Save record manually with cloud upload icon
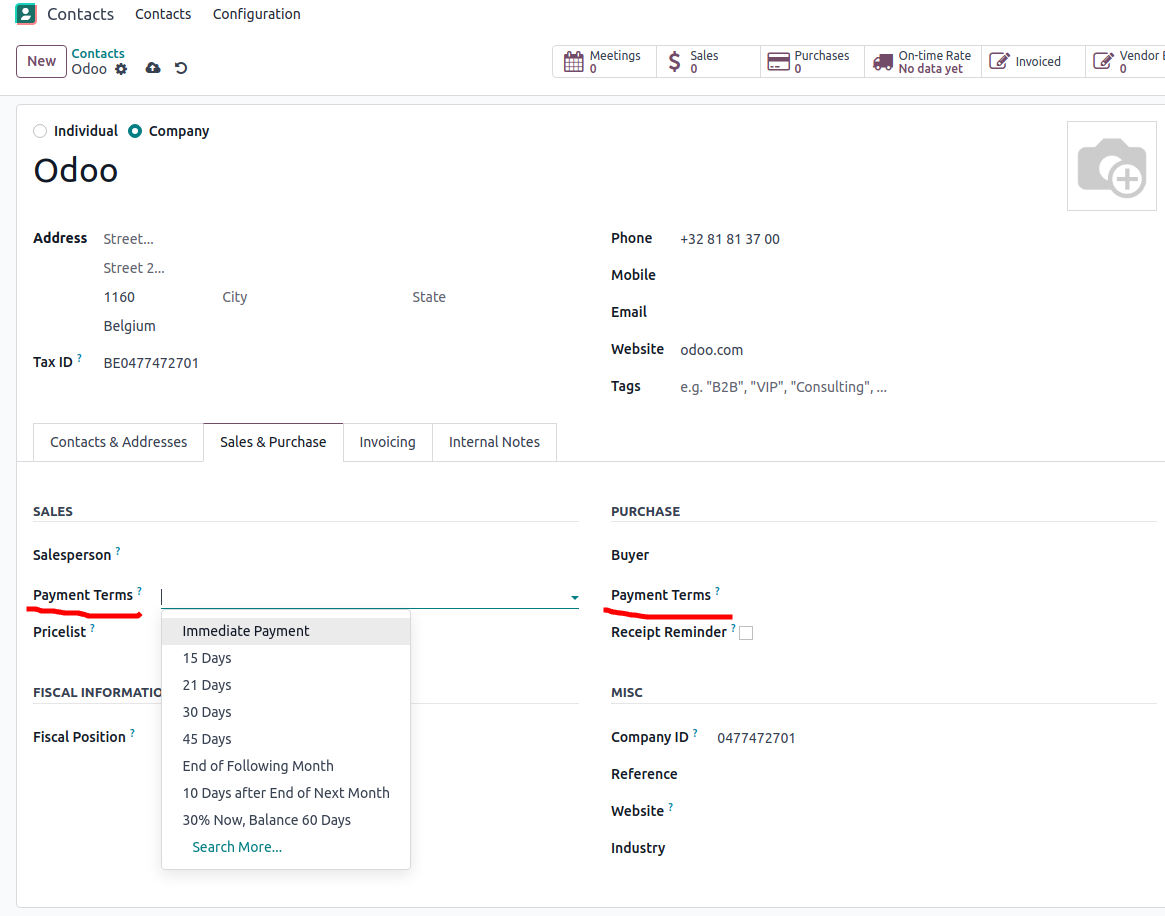 (x=153, y=68)
